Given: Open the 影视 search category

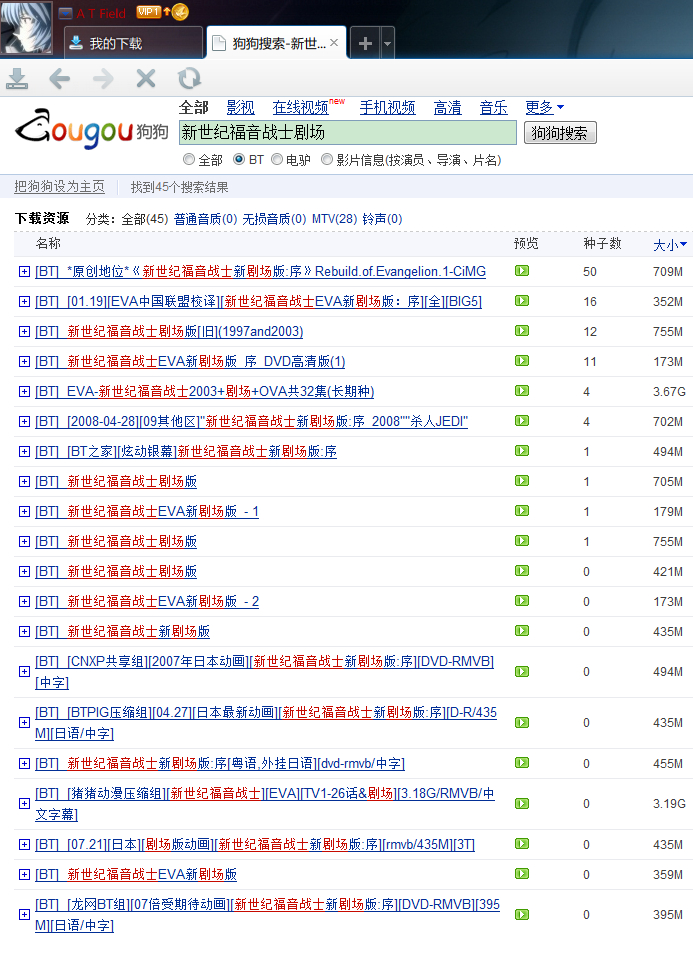Looking at the screenshot, I should 240,108.
